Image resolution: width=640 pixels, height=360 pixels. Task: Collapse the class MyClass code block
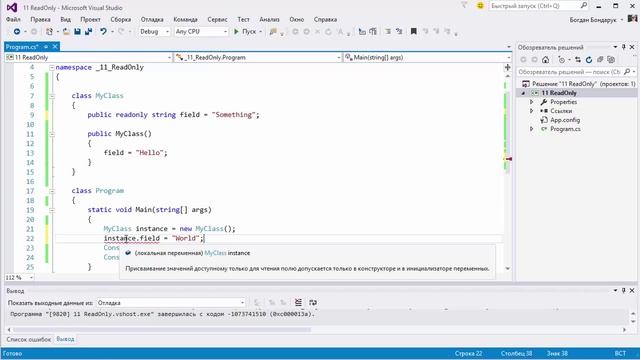[52, 96]
